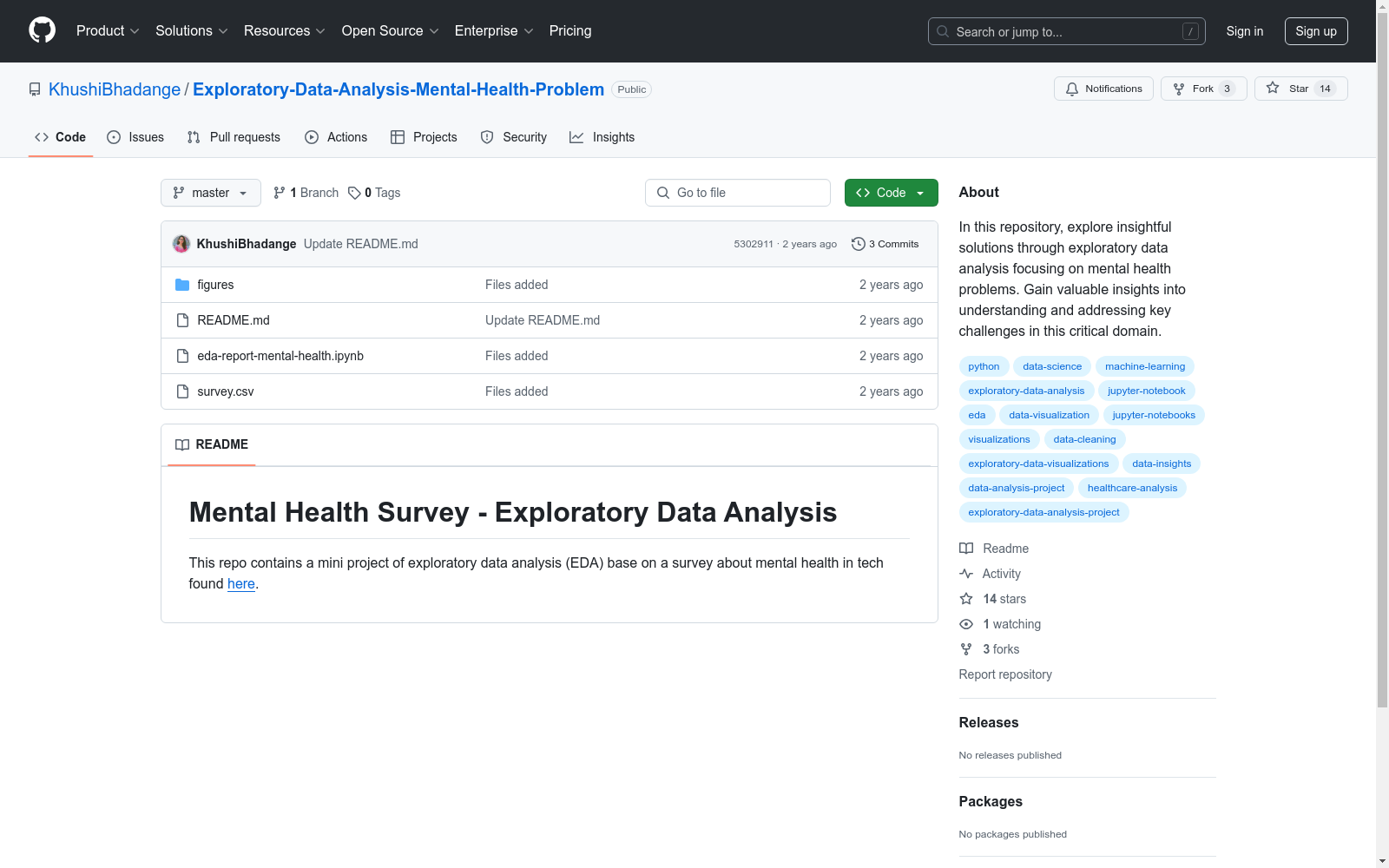
Task: Switch to the Issues tab
Action: (x=135, y=137)
